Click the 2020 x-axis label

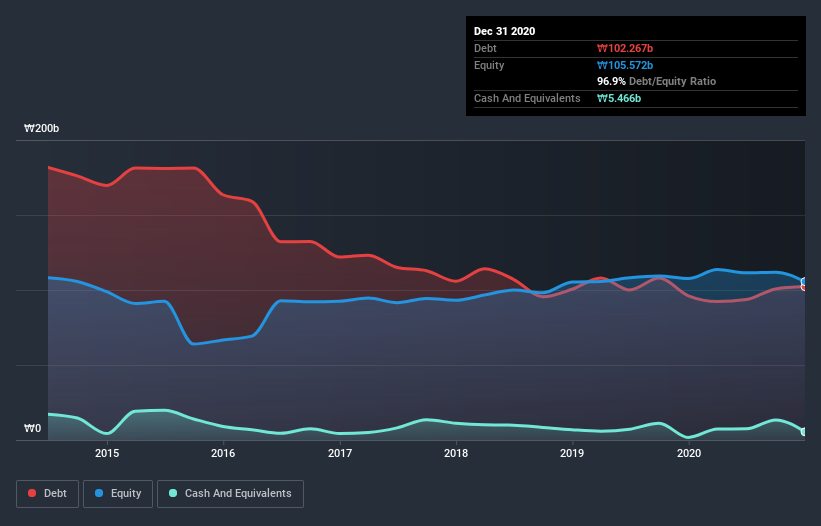(x=689, y=453)
